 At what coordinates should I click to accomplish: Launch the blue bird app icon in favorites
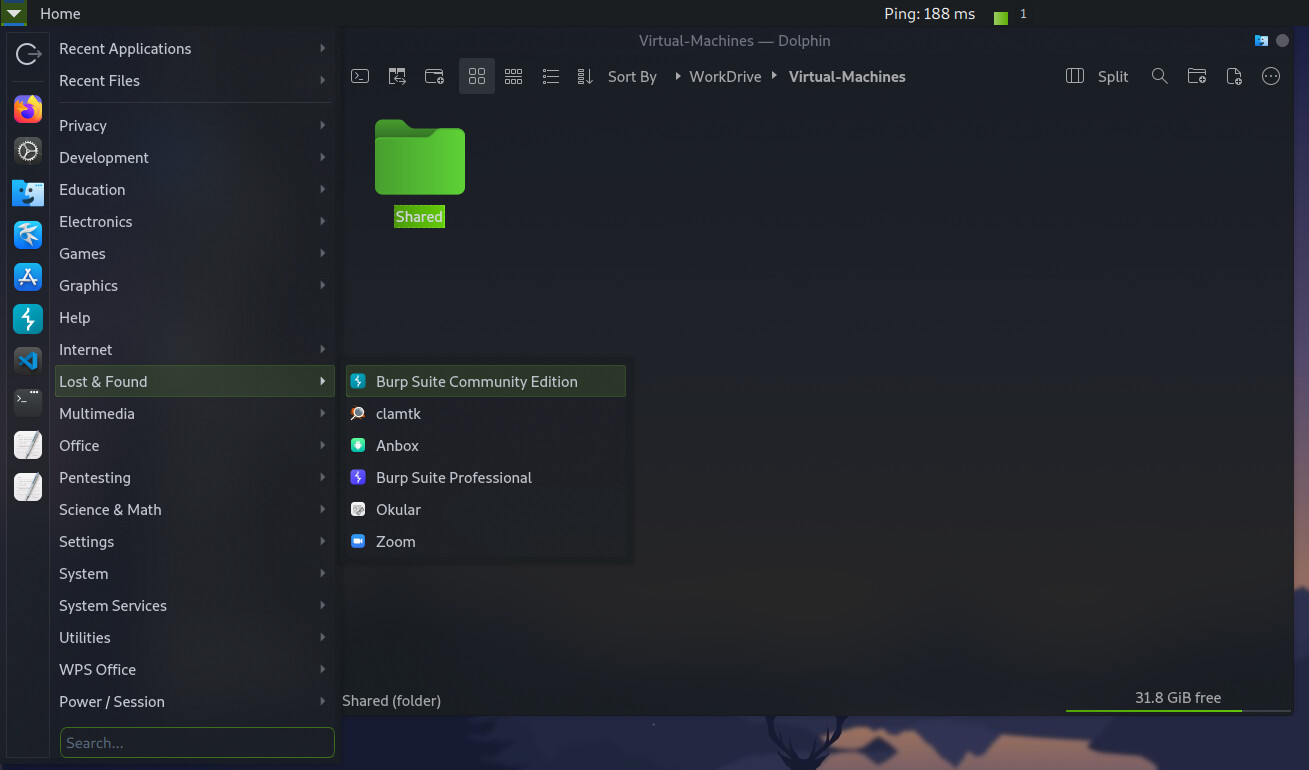[28, 235]
